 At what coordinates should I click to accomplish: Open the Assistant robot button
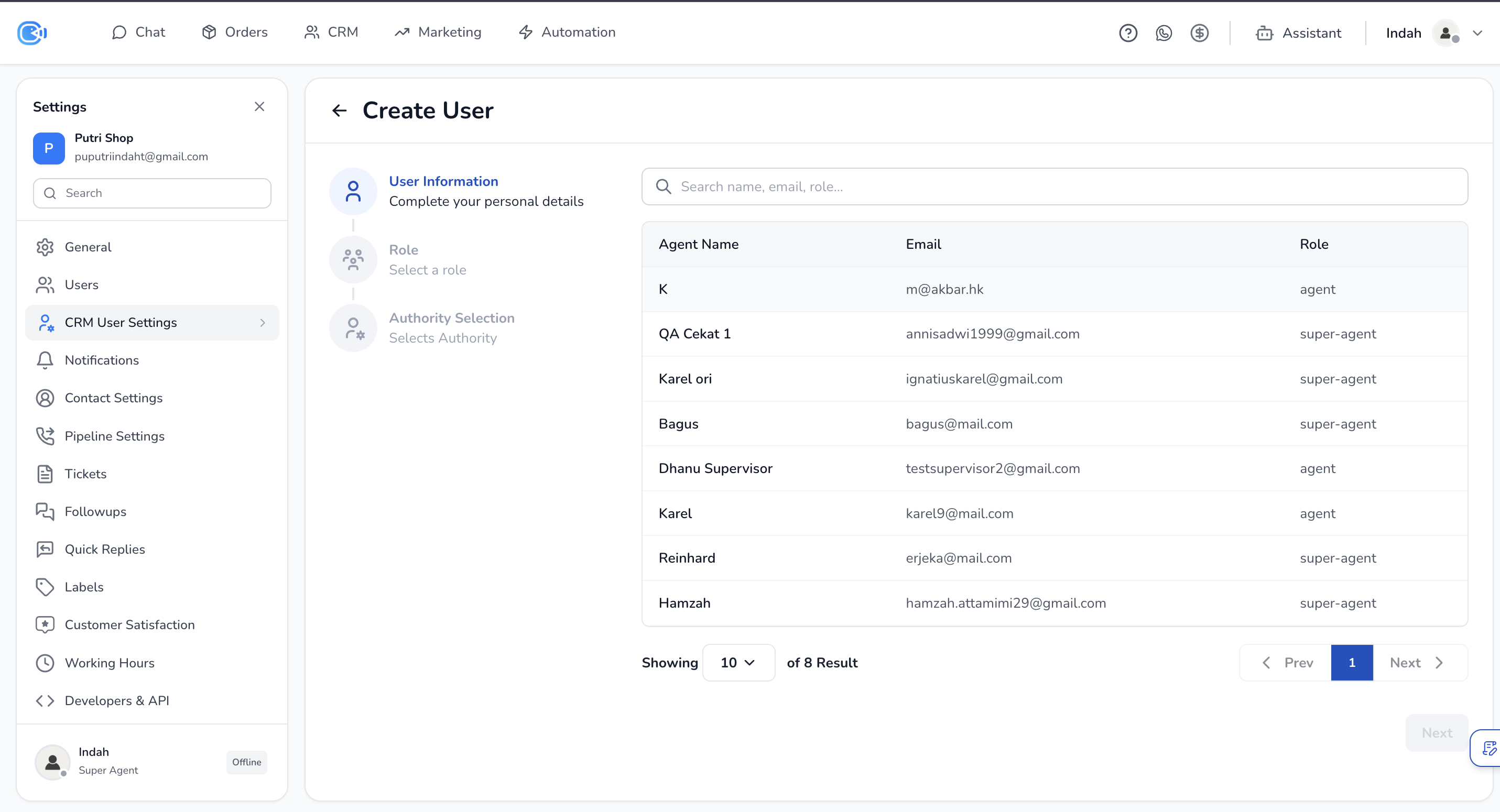(x=1298, y=33)
